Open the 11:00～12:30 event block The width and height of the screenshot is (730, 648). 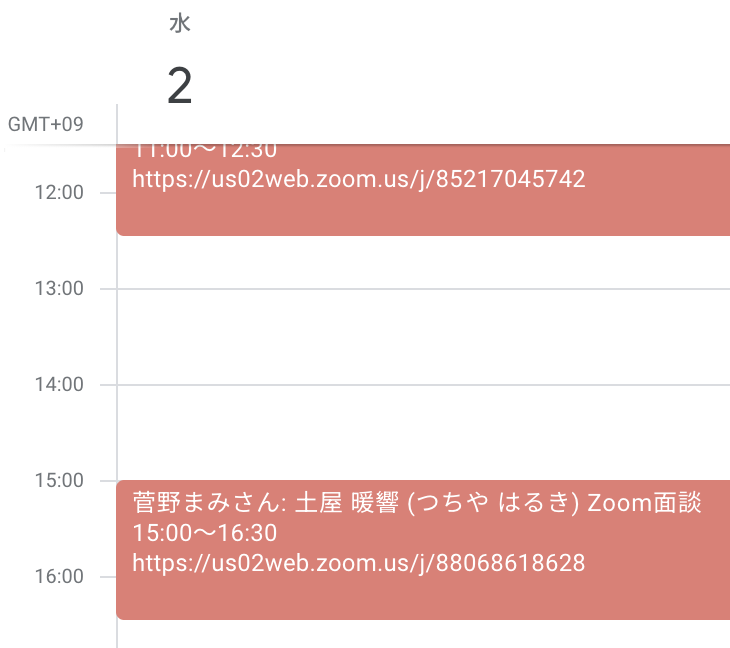[423, 190]
